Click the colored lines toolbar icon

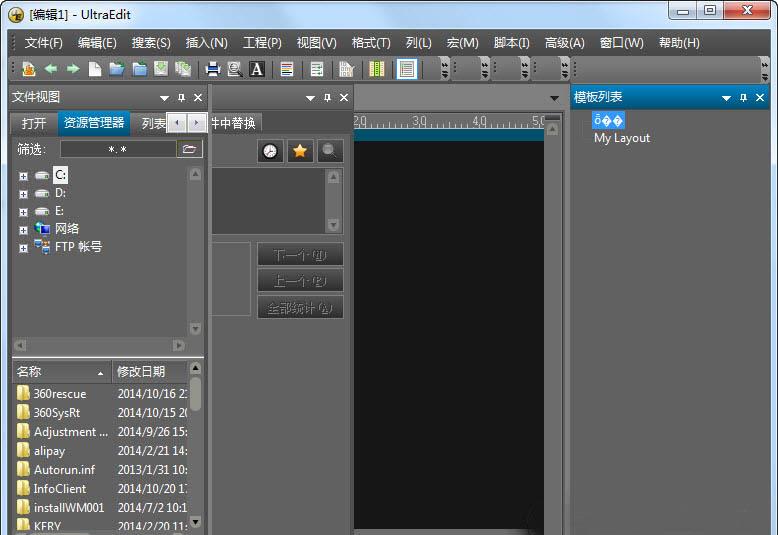pos(287,69)
